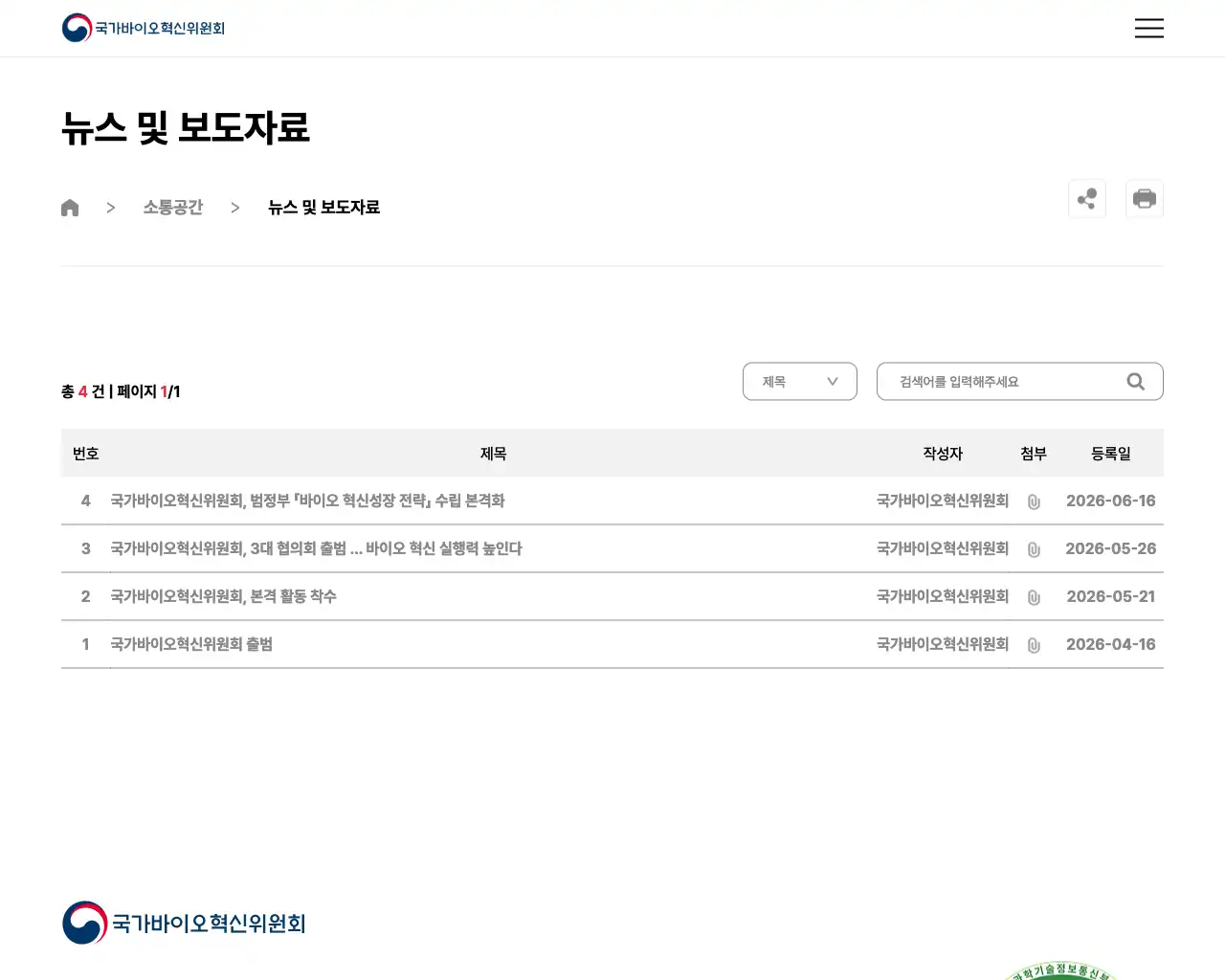1225x980 pixels.
Task: Click author cell in row number 4
Action: [943, 501]
